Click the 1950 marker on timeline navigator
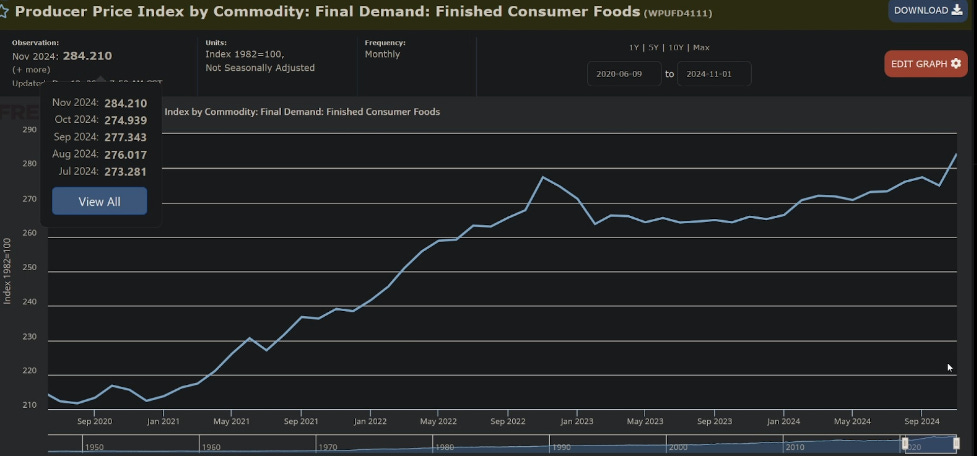Viewport: 977px width, 456px height. (x=94, y=447)
